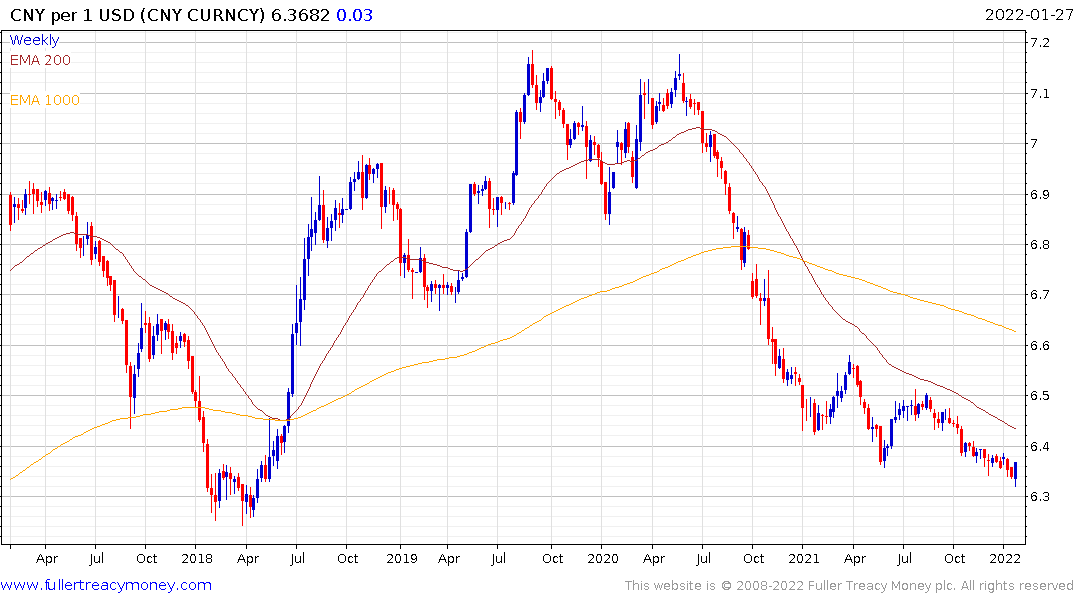Viewport: 1075px width, 600px height.
Task: Click the chart date 2022-01-27
Action: [x=1029, y=14]
